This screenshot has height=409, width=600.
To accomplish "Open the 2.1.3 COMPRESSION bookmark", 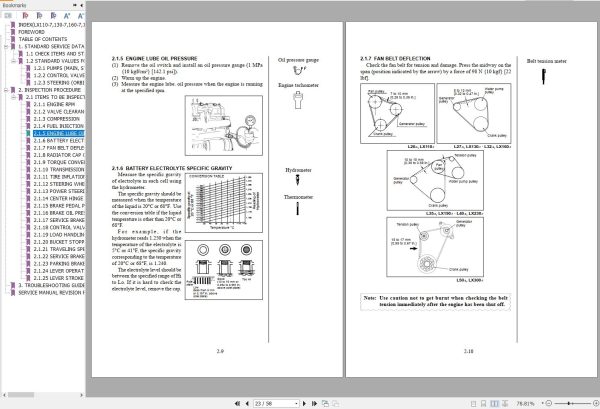I will (57, 119).
